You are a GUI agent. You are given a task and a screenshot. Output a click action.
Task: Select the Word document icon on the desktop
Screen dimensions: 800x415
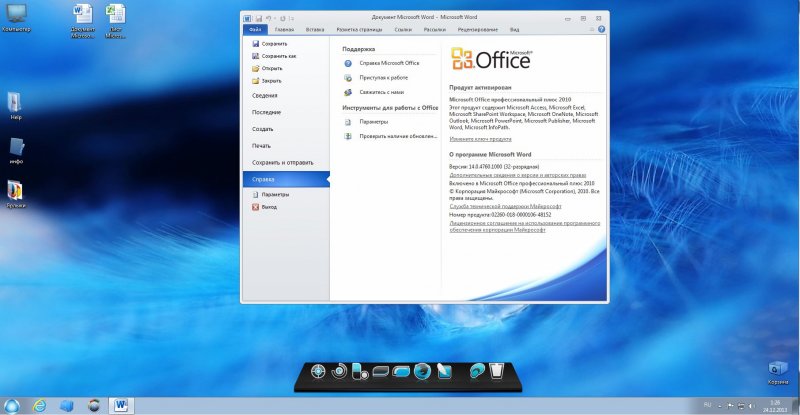pyautogui.click(x=82, y=21)
